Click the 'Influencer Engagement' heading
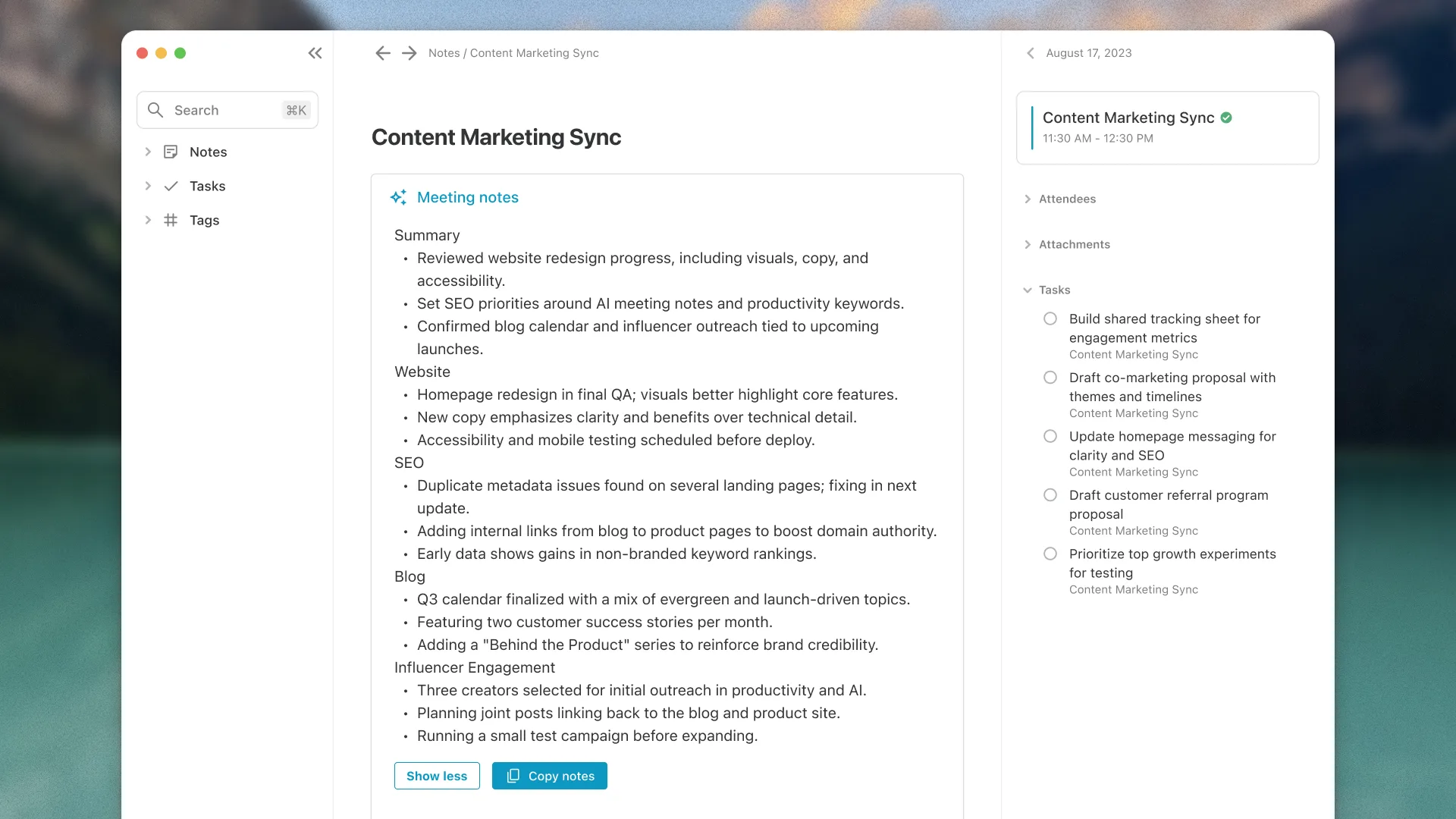 pyautogui.click(x=475, y=667)
